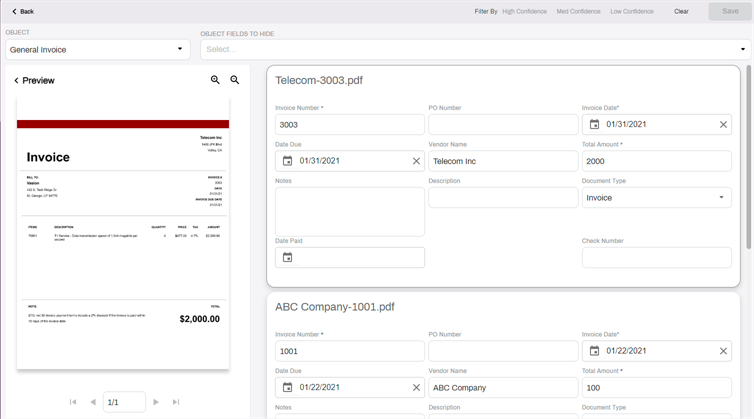Filter by High Confidence
754x419 pixels.
click(524, 11)
